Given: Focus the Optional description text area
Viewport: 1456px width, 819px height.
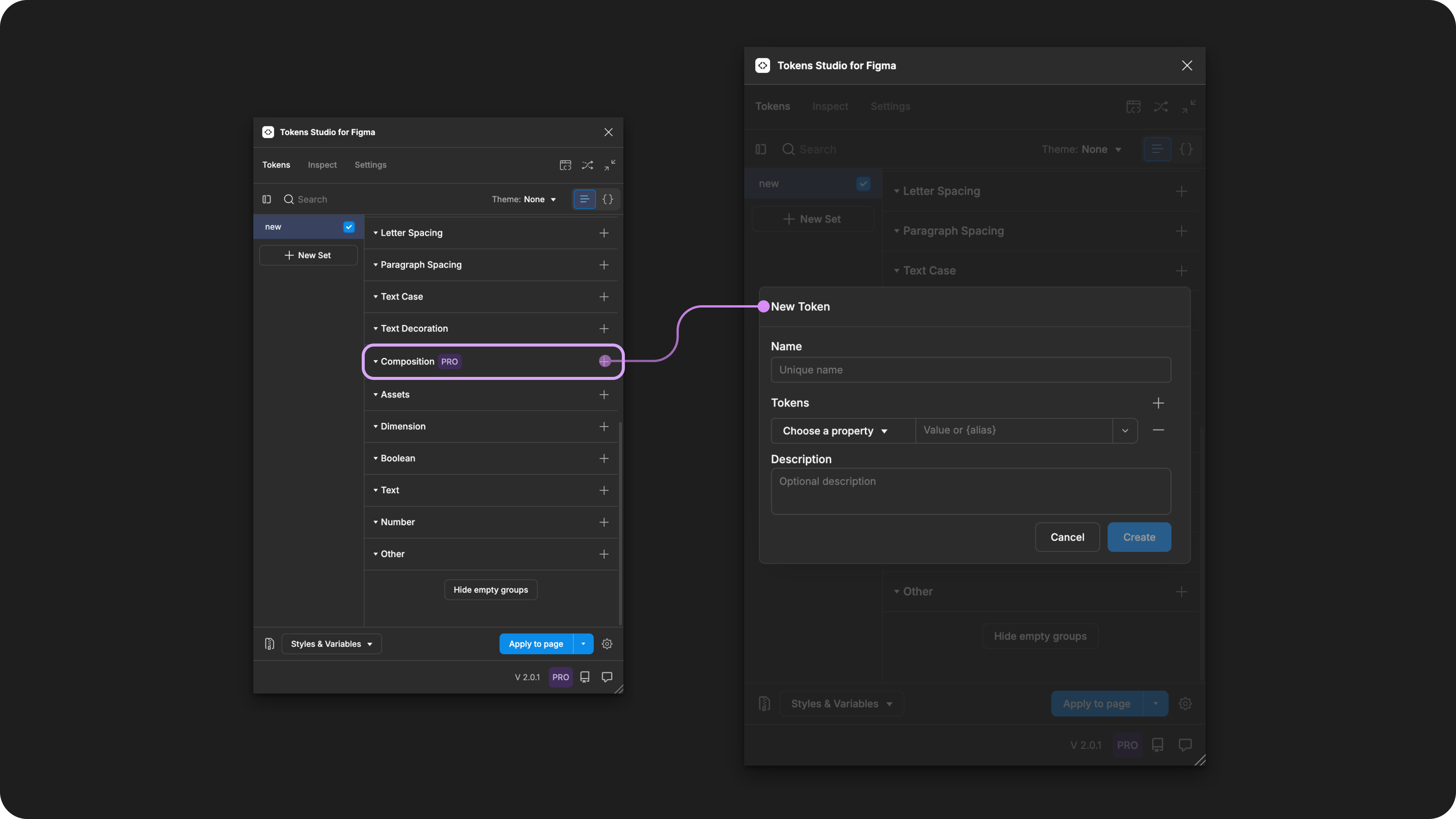Looking at the screenshot, I should tap(971, 491).
